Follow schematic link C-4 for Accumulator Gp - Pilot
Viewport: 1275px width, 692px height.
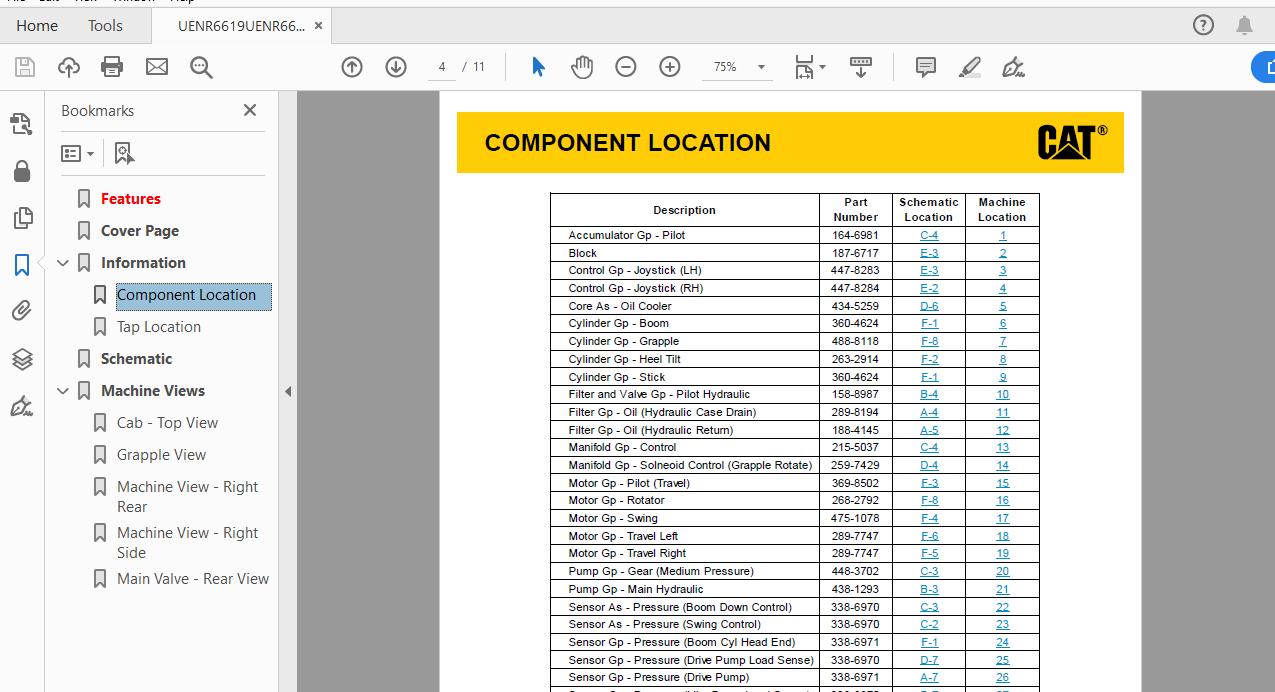tap(929, 235)
